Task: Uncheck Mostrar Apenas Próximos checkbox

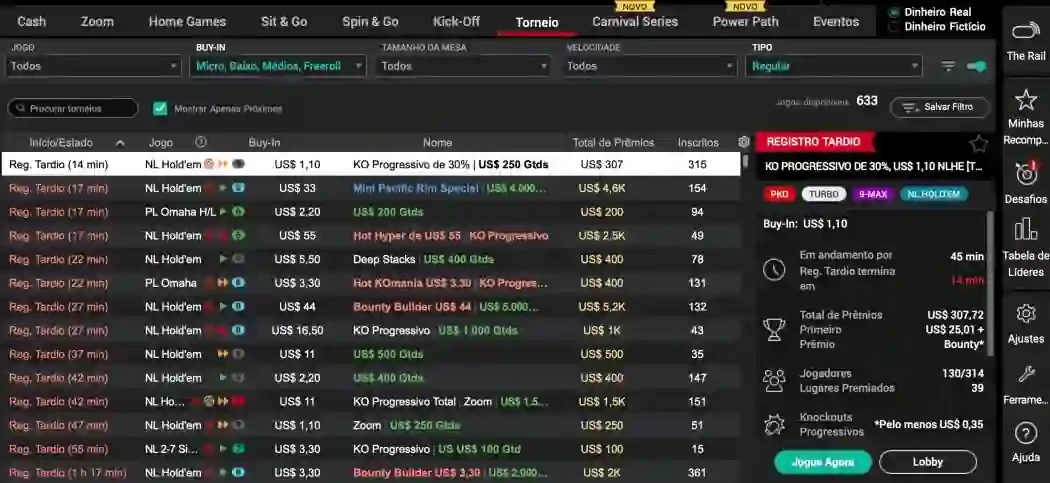Action: point(160,108)
